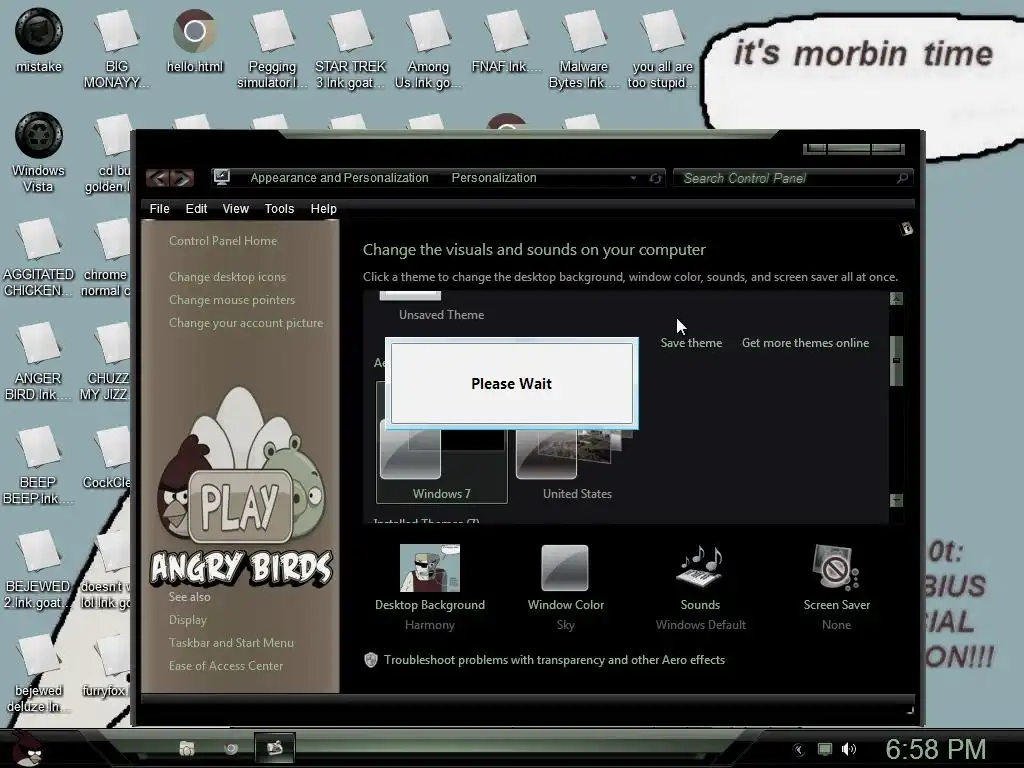Open STAR TREK 3 desktop shortcut

point(350,49)
